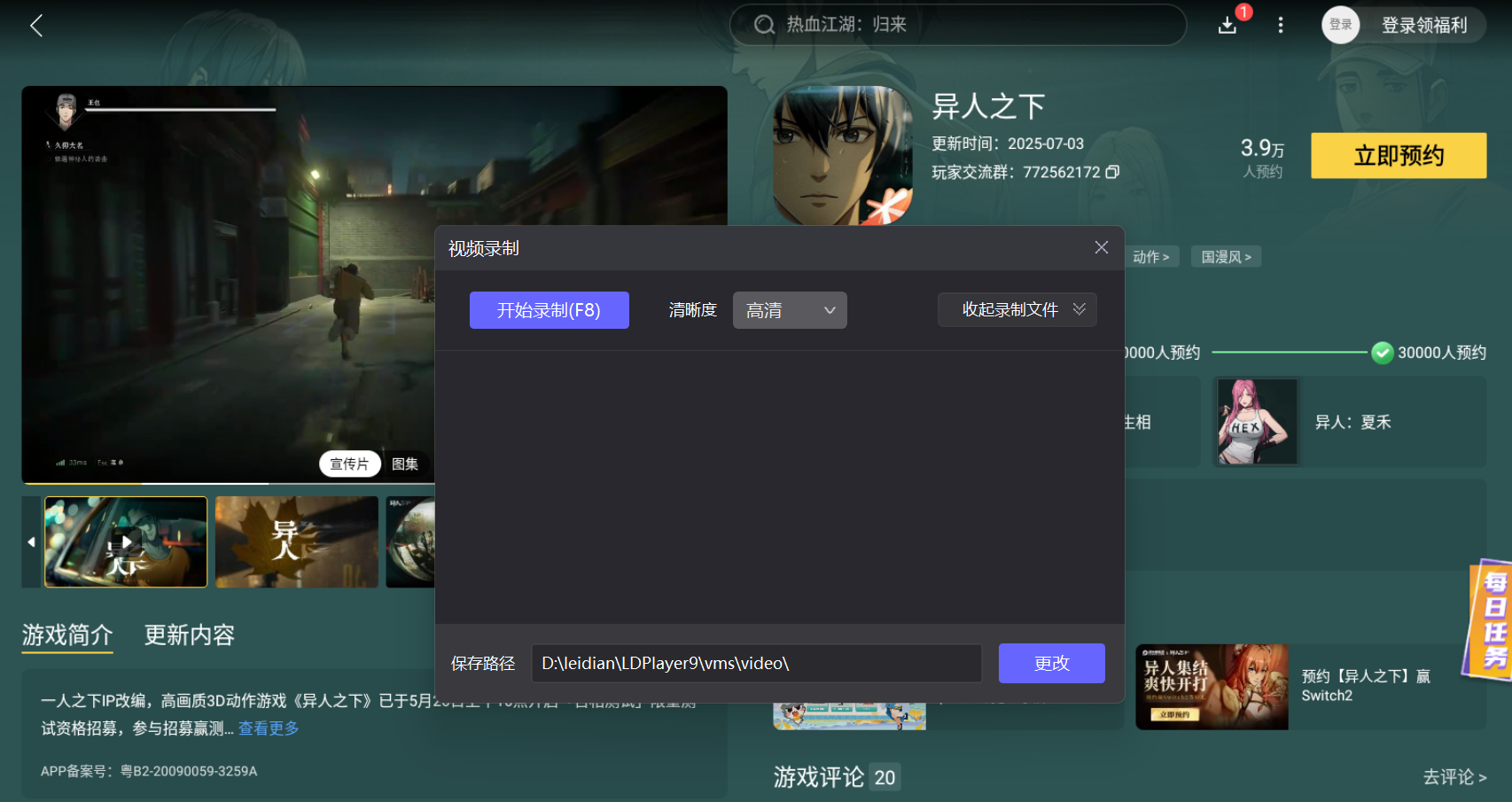Open the 异人：夏禾 character card
This screenshot has width=1512, height=802.
pyautogui.click(x=1350, y=422)
